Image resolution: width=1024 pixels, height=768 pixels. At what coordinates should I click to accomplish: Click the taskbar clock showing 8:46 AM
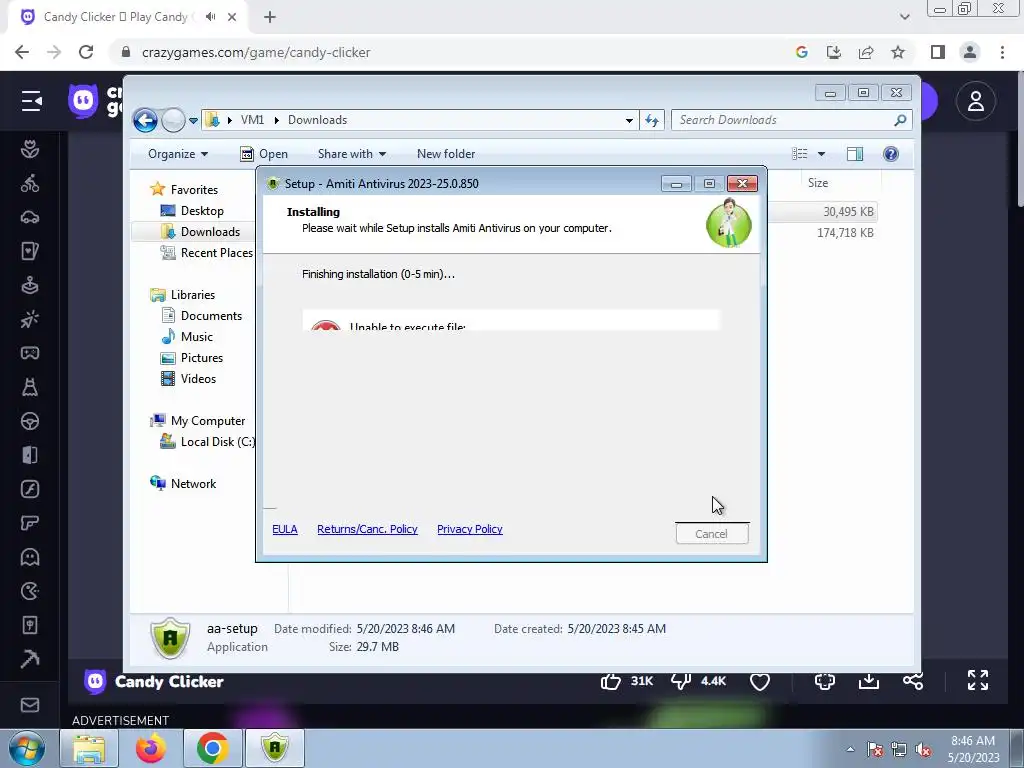tap(973, 749)
